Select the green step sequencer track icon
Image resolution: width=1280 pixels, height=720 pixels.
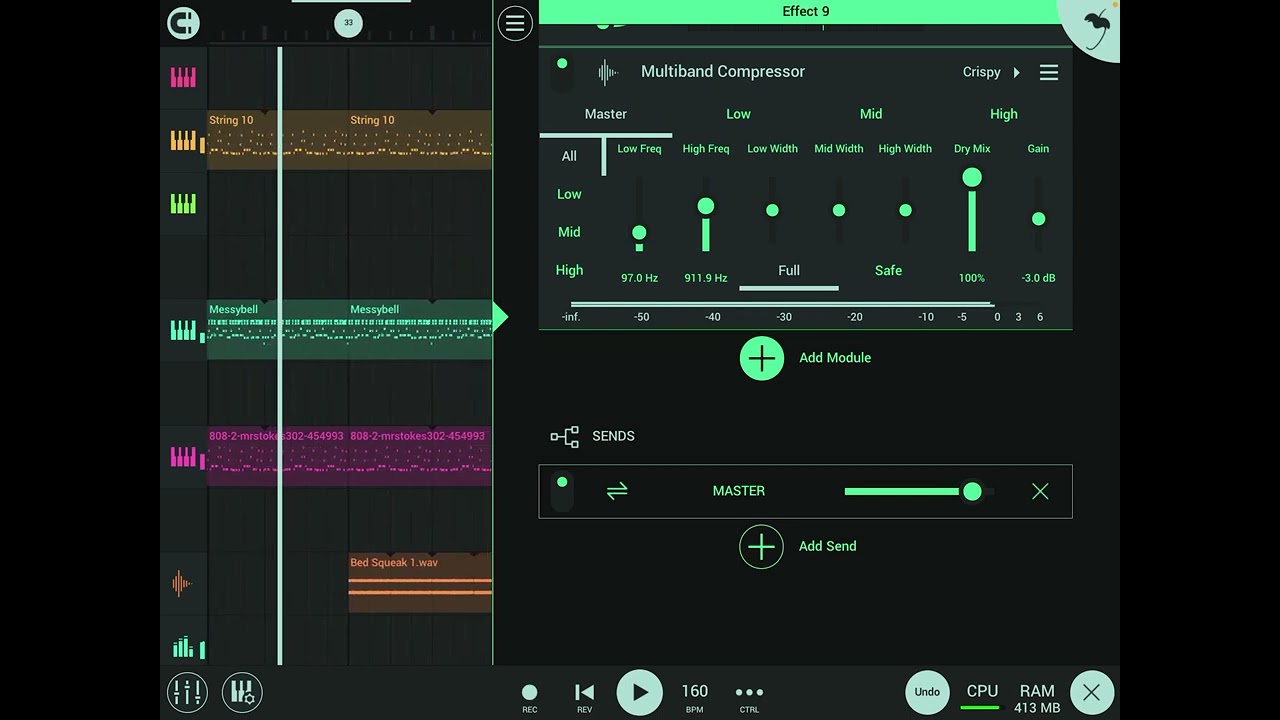tap(184, 647)
